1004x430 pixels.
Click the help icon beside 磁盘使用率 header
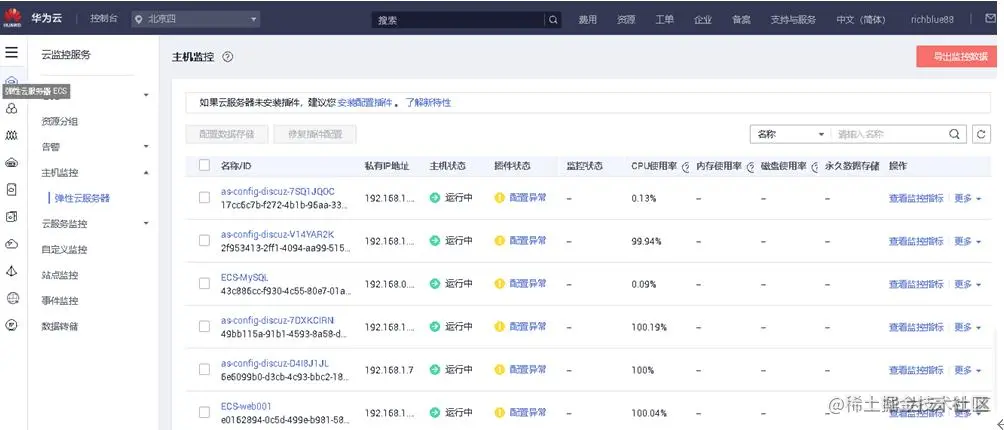point(815,167)
